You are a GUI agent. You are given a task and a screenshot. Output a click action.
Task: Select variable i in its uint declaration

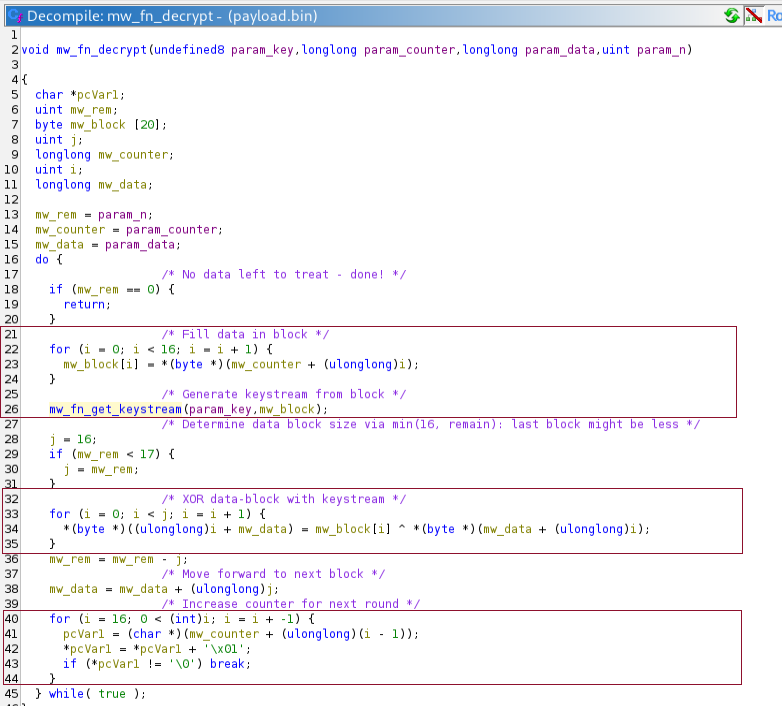pyautogui.click(x=73, y=170)
